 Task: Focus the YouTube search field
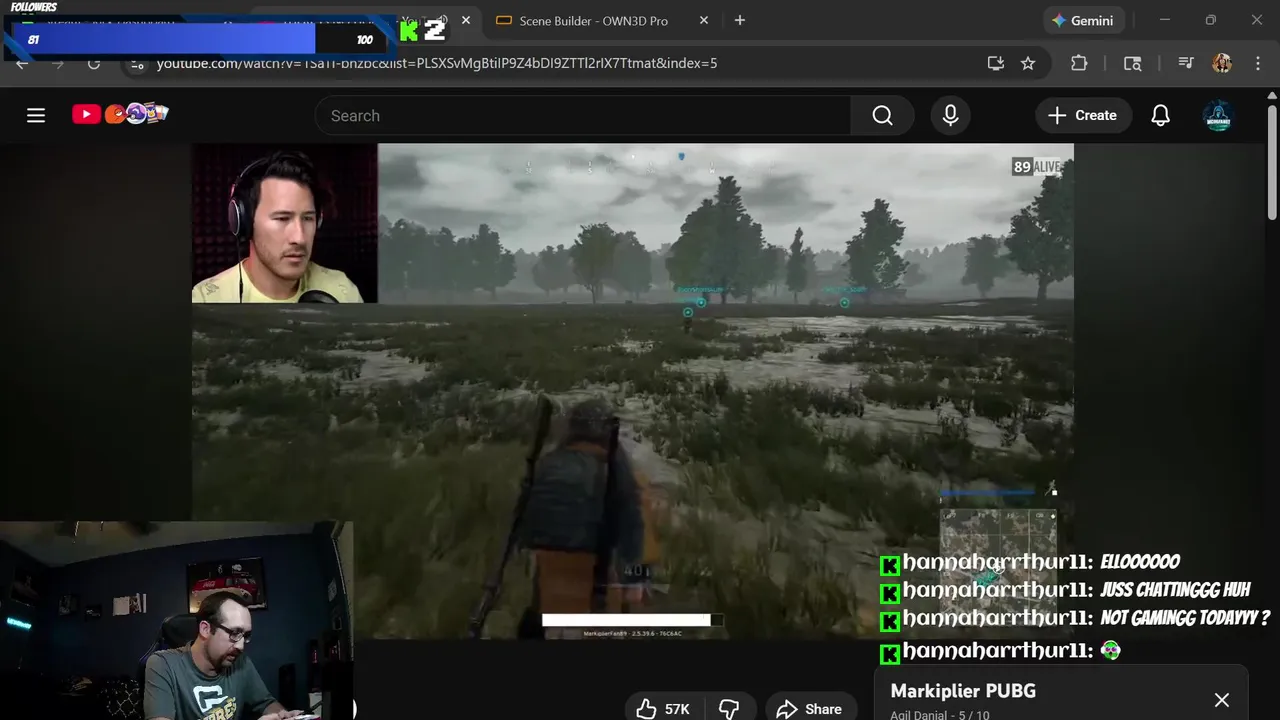tap(583, 115)
